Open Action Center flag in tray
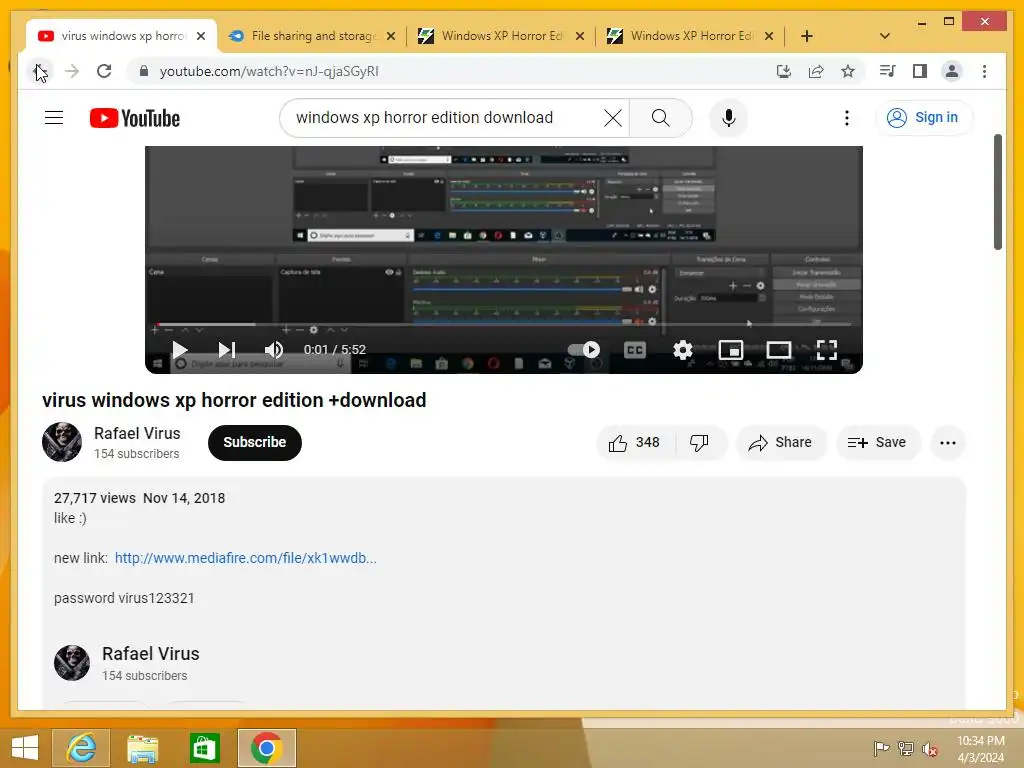This screenshot has width=1024, height=768. point(881,748)
